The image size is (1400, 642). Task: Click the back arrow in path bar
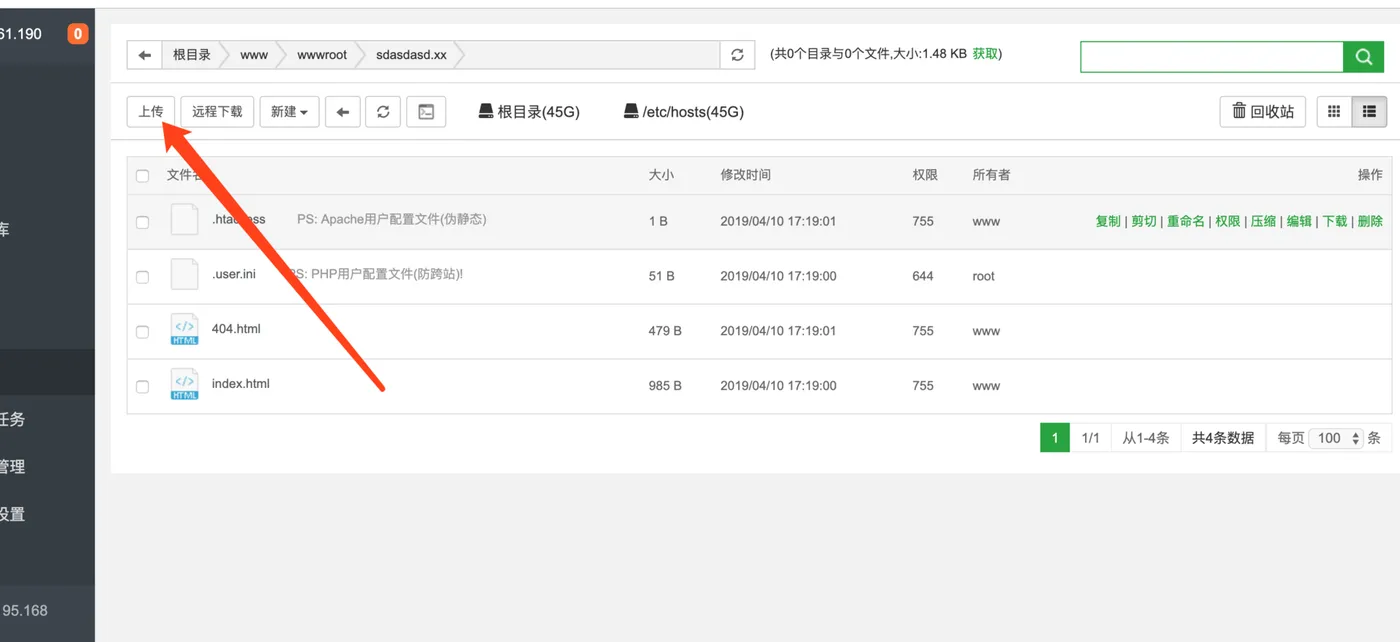pyautogui.click(x=145, y=55)
